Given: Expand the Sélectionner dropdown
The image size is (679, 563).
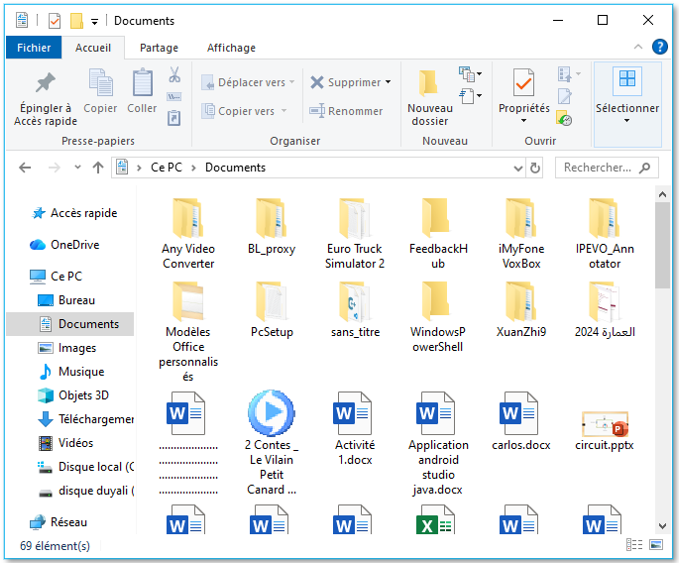Looking at the screenshot, I should pyautogui.click(x=627, y=120).
